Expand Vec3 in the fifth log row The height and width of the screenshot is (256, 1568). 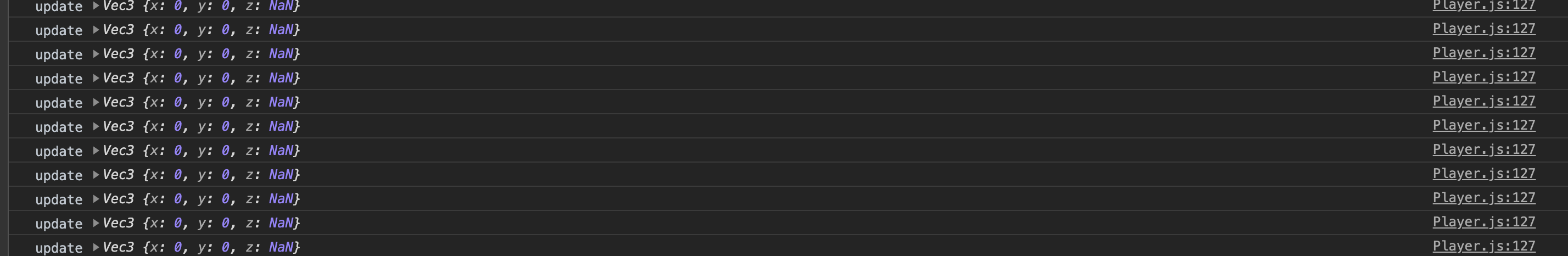coord(96,102)
